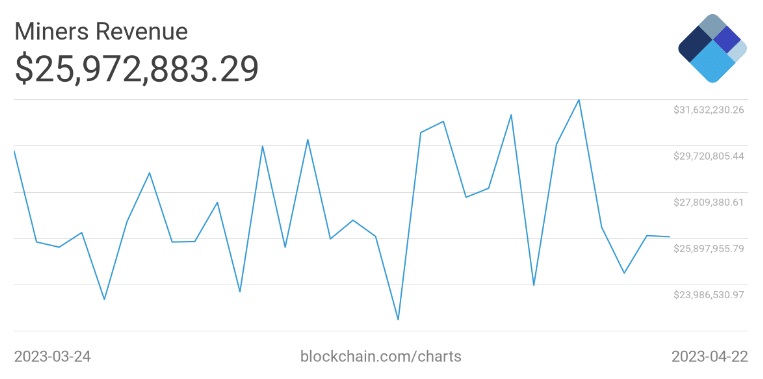Viewport: 763px width, 379px height.
Task: Select the 2023-04-22 end date label
Action: pos(709,357)
